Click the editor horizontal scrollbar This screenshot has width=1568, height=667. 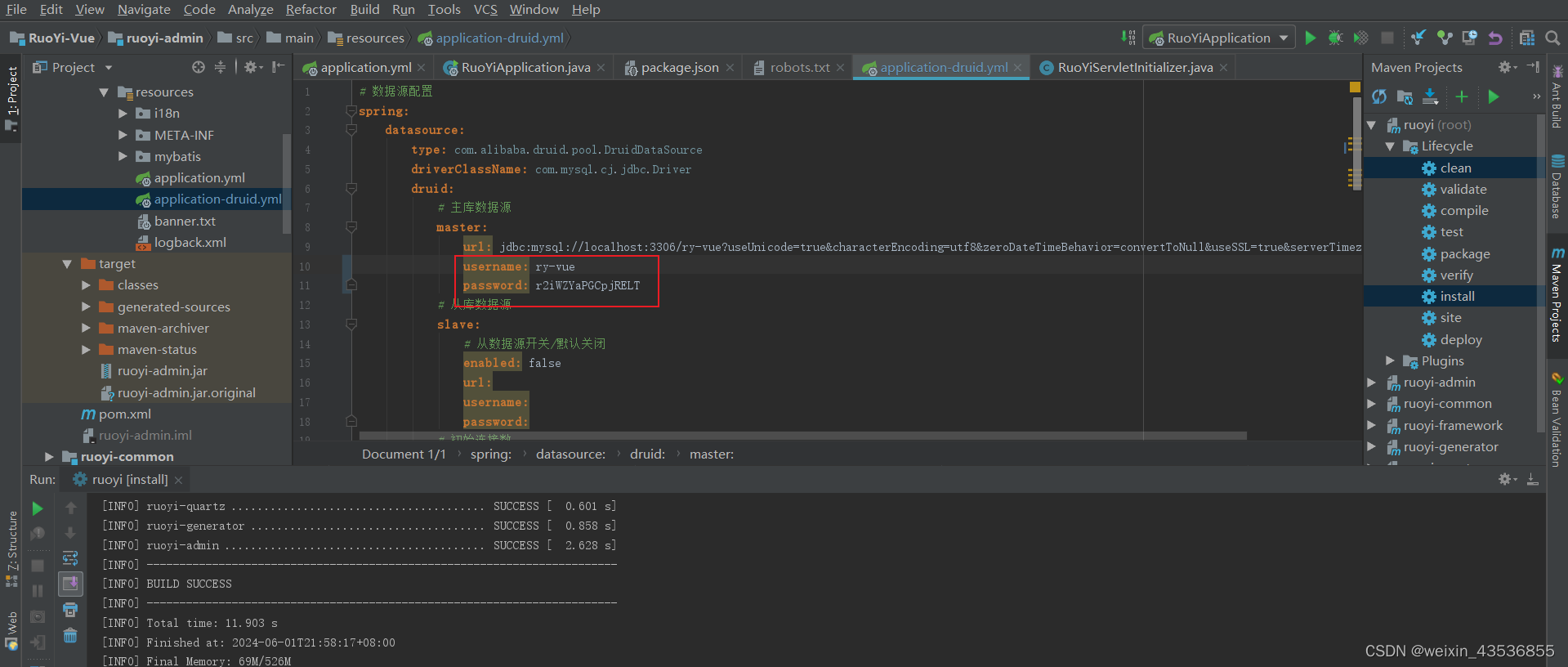[x=802, y=436]
